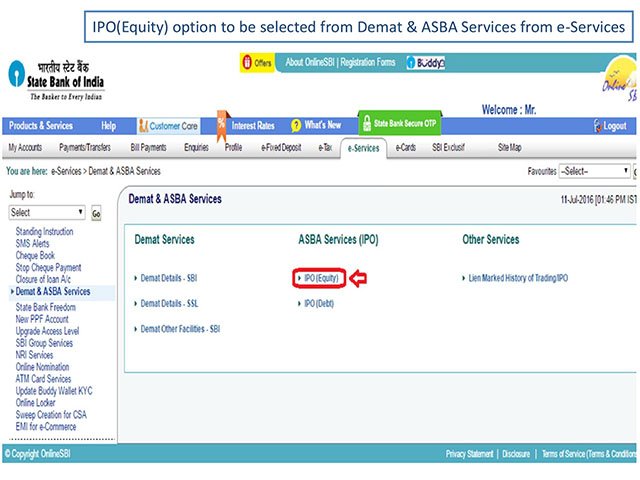Select the e-Services tab
640x480 pixels.
pyautogui.click(x=363, y=148)
